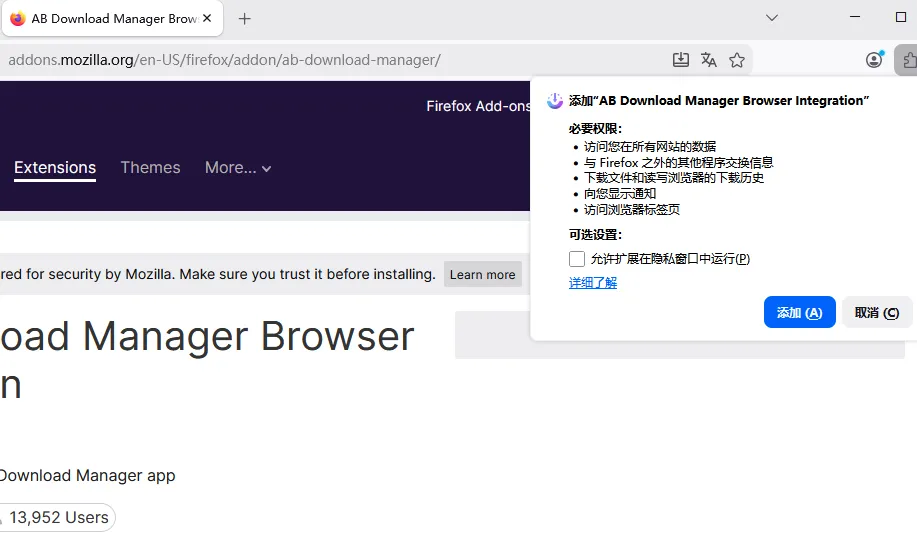Click the 13,952 Users badge
Viewport: 917px width, 535px height.
click(x=58, y=517)
